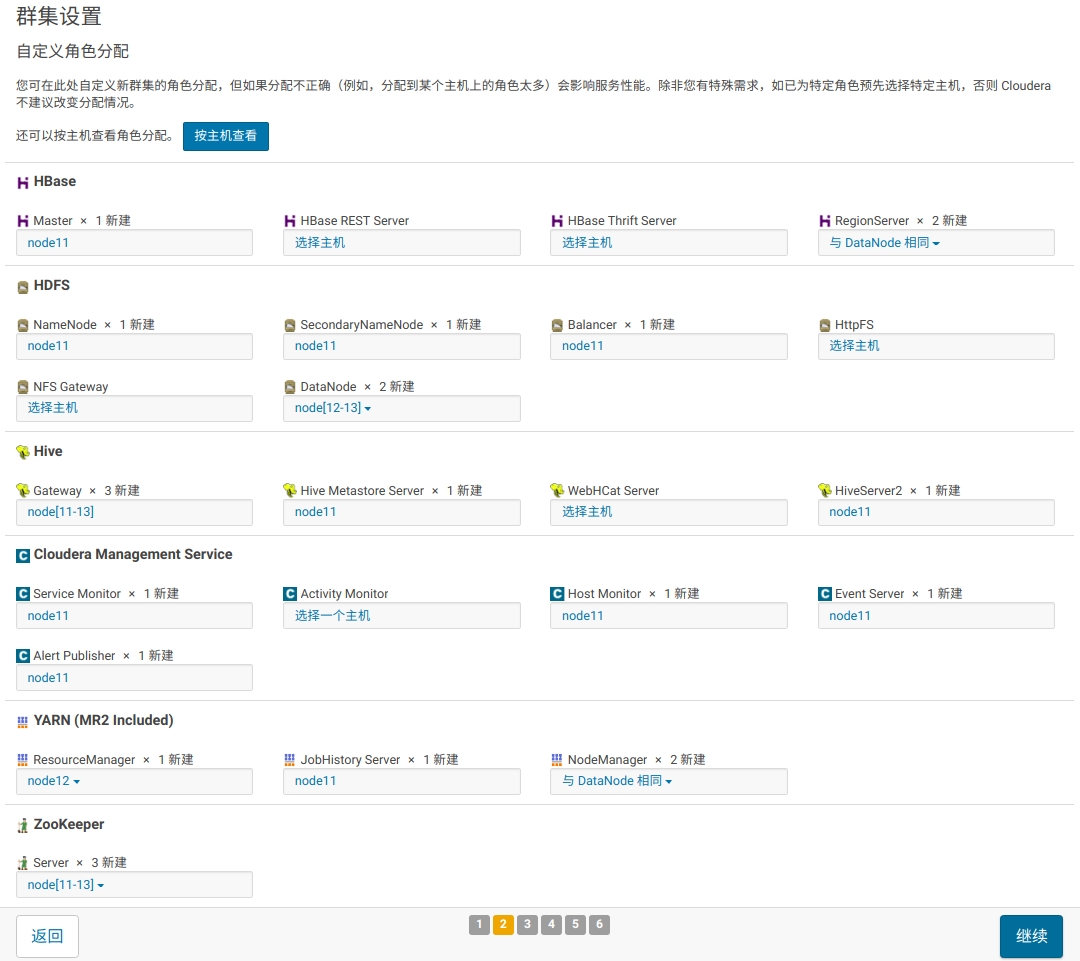Image resolution: width=1080 pixels, height=961 pixels.
Task: Click the Activity Monitor role icon
Action: click(x=290, y=594)
